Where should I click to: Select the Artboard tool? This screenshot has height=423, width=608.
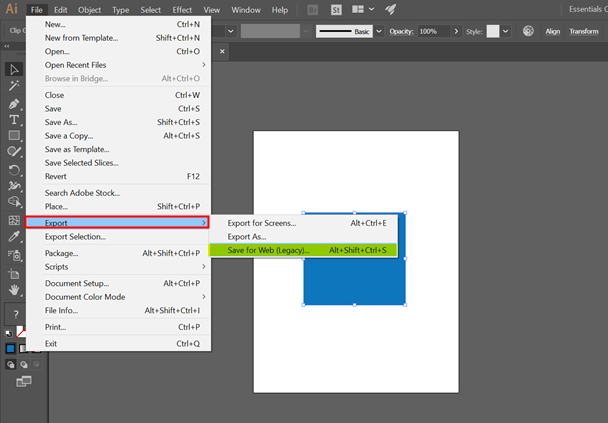(14, 274)
